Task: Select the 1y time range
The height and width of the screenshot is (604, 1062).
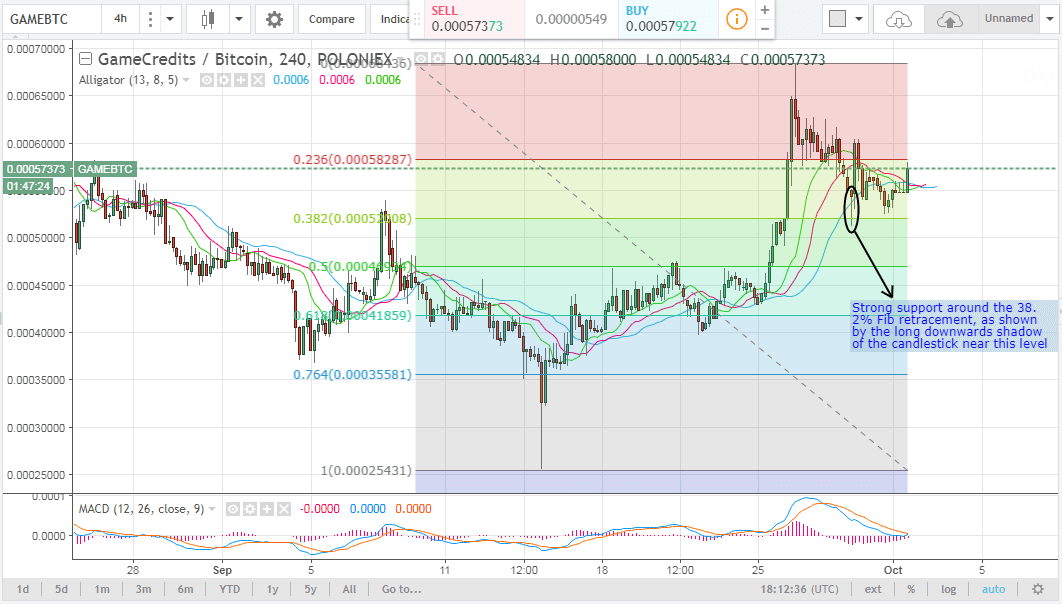Action: coord(272,589)
